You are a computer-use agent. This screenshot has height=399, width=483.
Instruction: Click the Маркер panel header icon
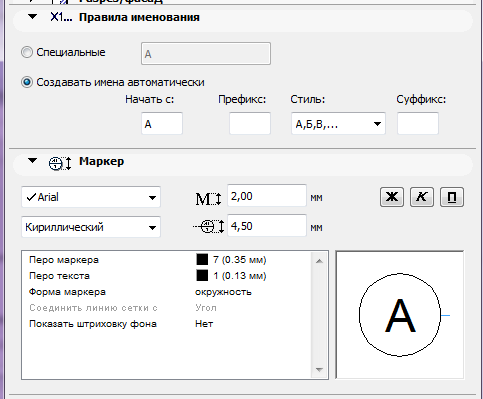point(60,163)
